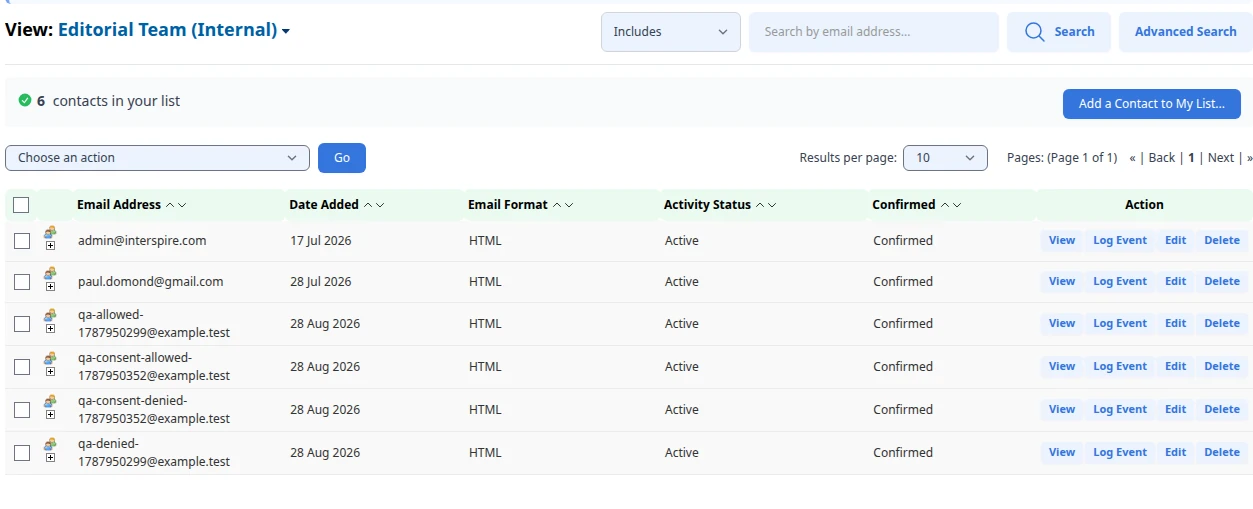
Task: Open the Includes search filter dropdown
Action: coord(671,32)
